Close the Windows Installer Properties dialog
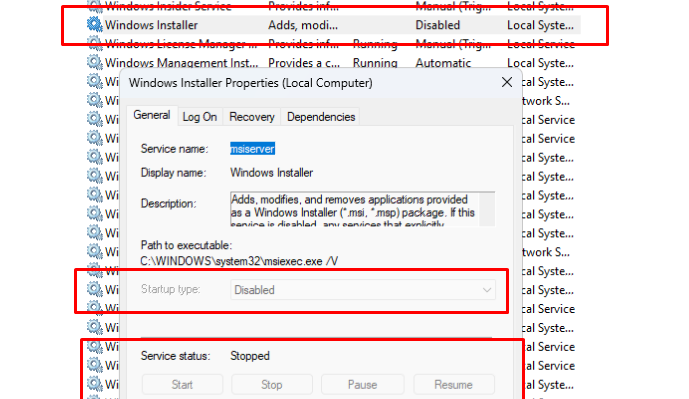This screenshot has height=399, width=689. [x=507, y=82]
